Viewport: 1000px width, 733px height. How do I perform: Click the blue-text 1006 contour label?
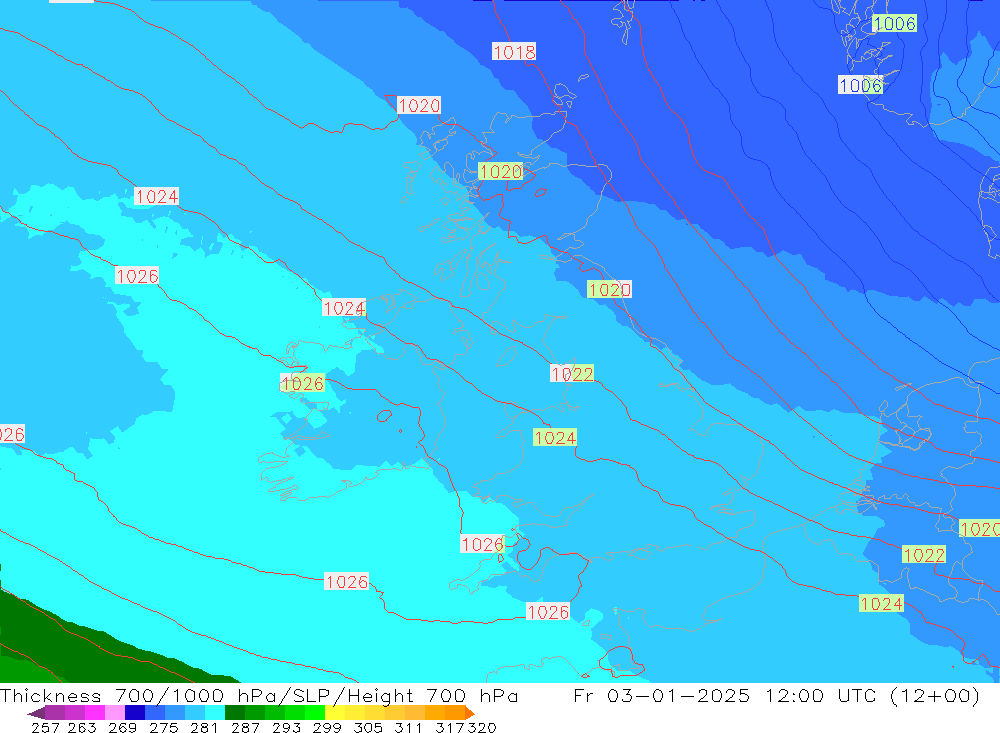tap(860, 85)
